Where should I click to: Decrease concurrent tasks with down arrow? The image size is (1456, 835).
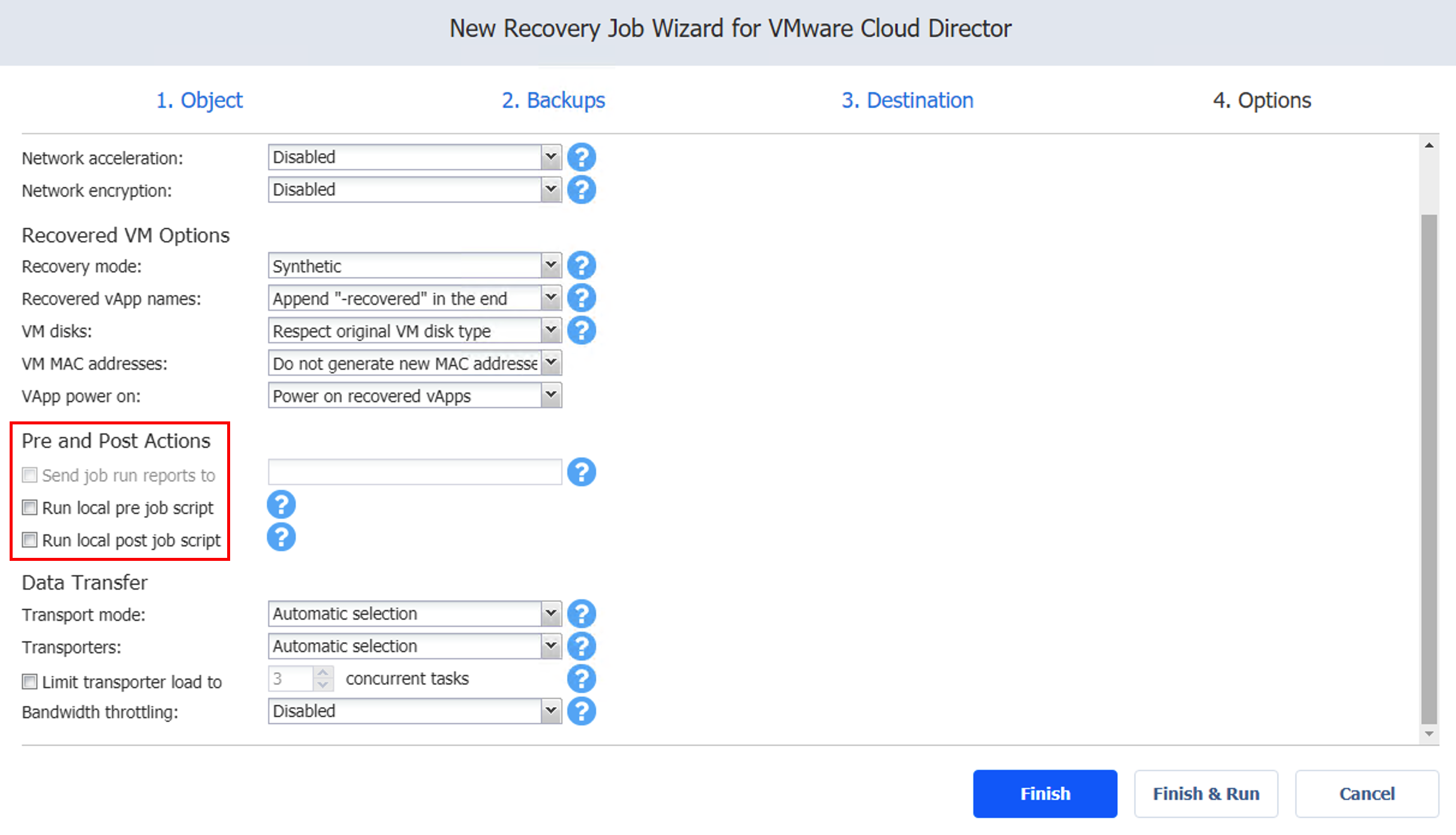click(323, 685)
